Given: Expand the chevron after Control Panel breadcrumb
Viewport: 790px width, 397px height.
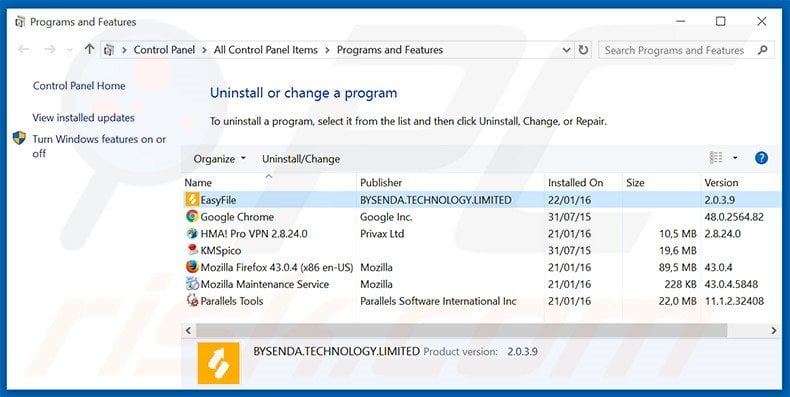Looking at the screenshot, I should [x=205, y=50].
